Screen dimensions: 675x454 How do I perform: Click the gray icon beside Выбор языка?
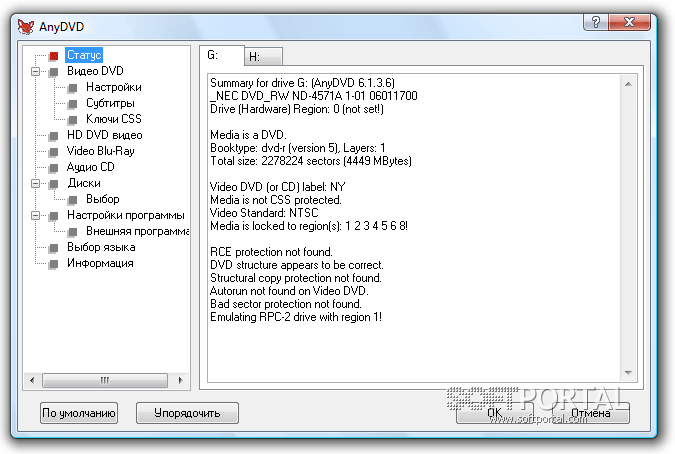point(54,248)
